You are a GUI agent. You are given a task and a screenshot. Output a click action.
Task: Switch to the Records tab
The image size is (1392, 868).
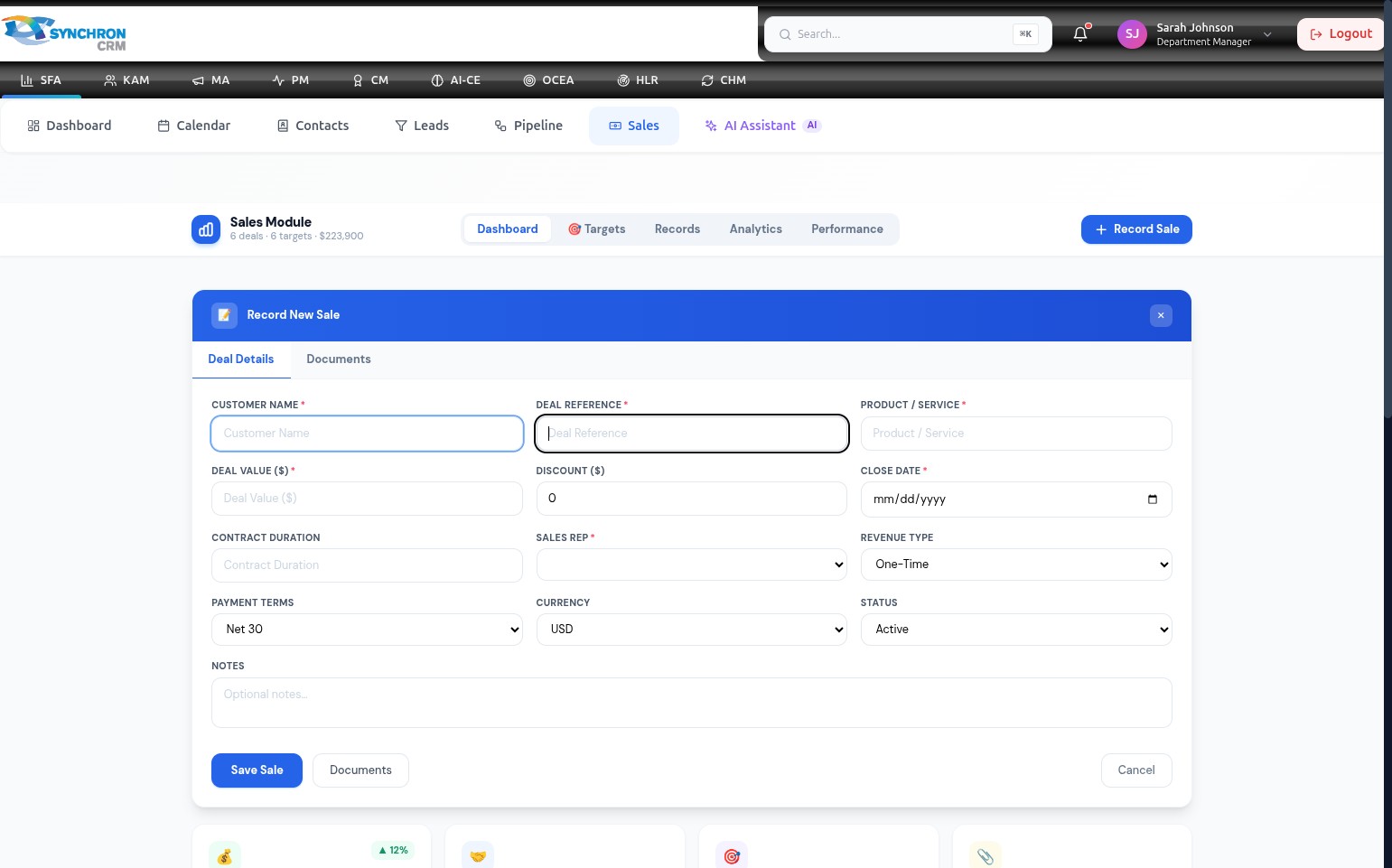pos(677,229)
